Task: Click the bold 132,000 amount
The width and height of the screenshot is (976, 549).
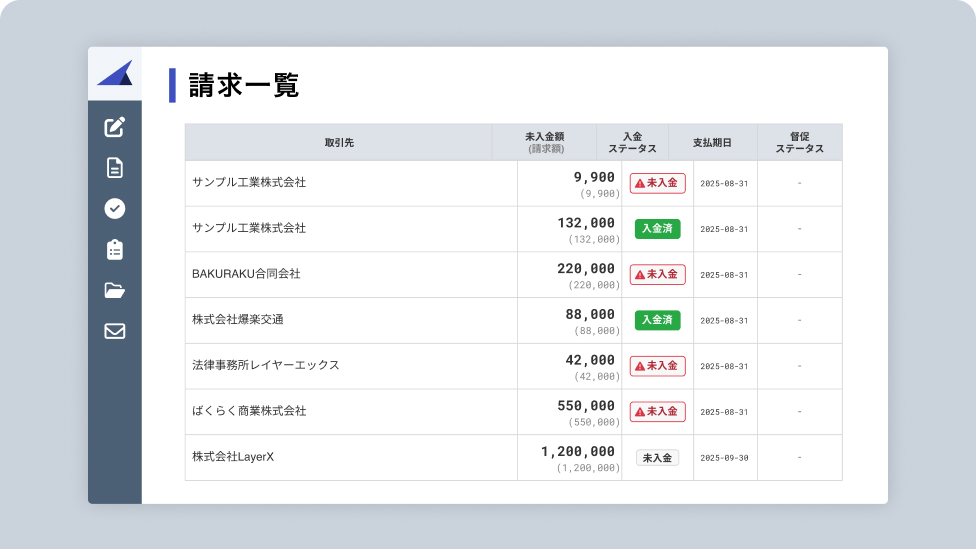Action: coord(586,223)
